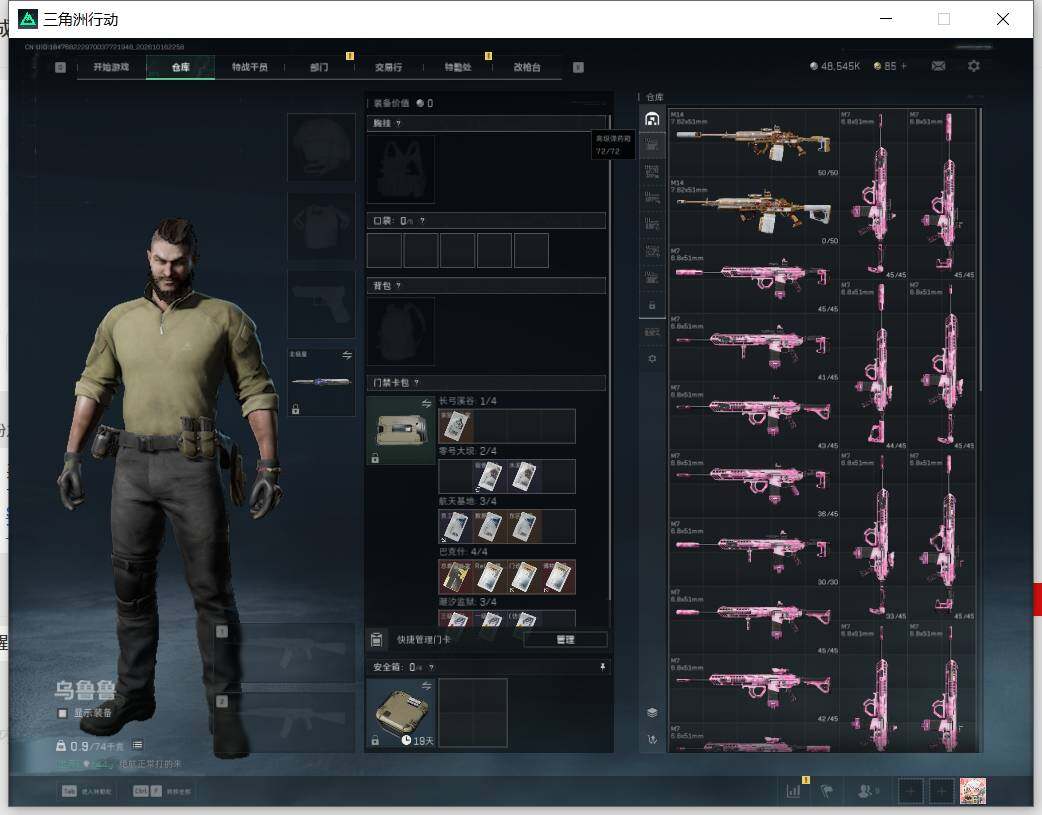Click the empty helmet equipment slot
This screenshot has width=1042, height=815.
pos(321,147)
